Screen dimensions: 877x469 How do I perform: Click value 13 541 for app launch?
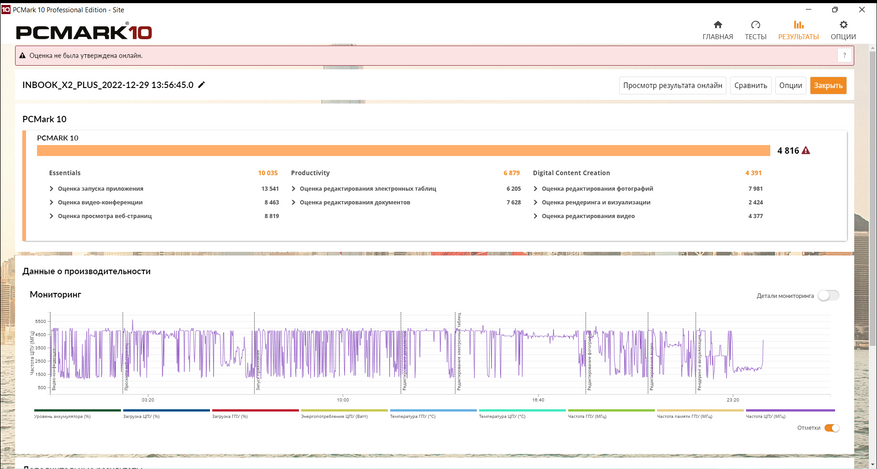pyautogui.click(x=270, y=189)
